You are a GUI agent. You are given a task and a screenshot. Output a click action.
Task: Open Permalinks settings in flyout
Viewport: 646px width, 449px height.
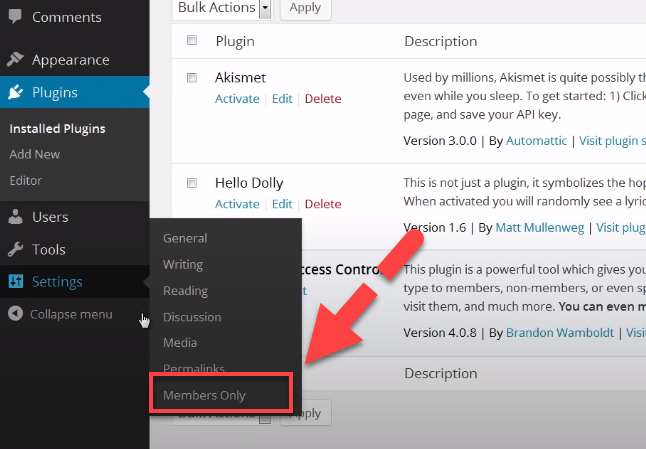pos(194,368)
